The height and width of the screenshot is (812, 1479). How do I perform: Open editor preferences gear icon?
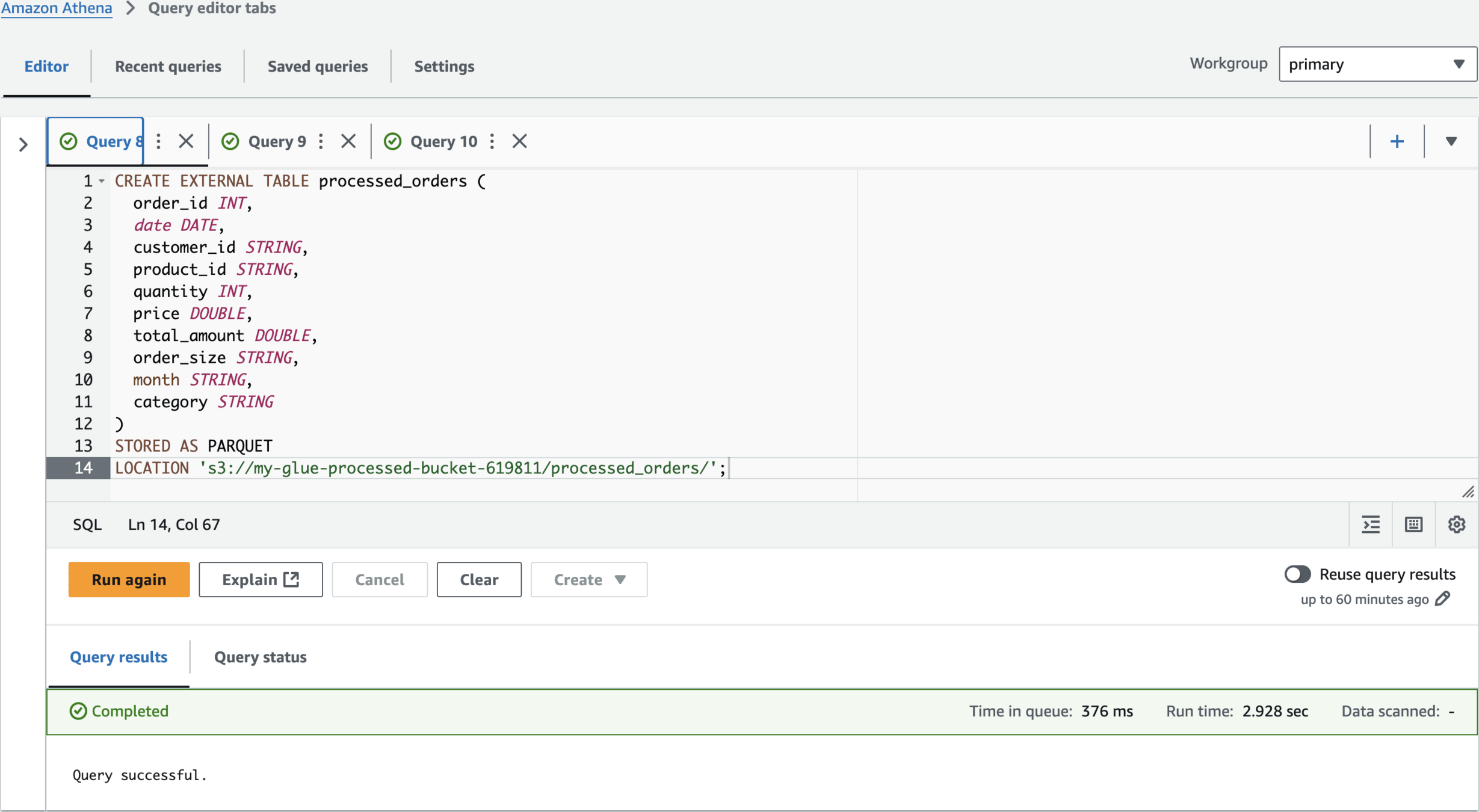(1456, 524)
